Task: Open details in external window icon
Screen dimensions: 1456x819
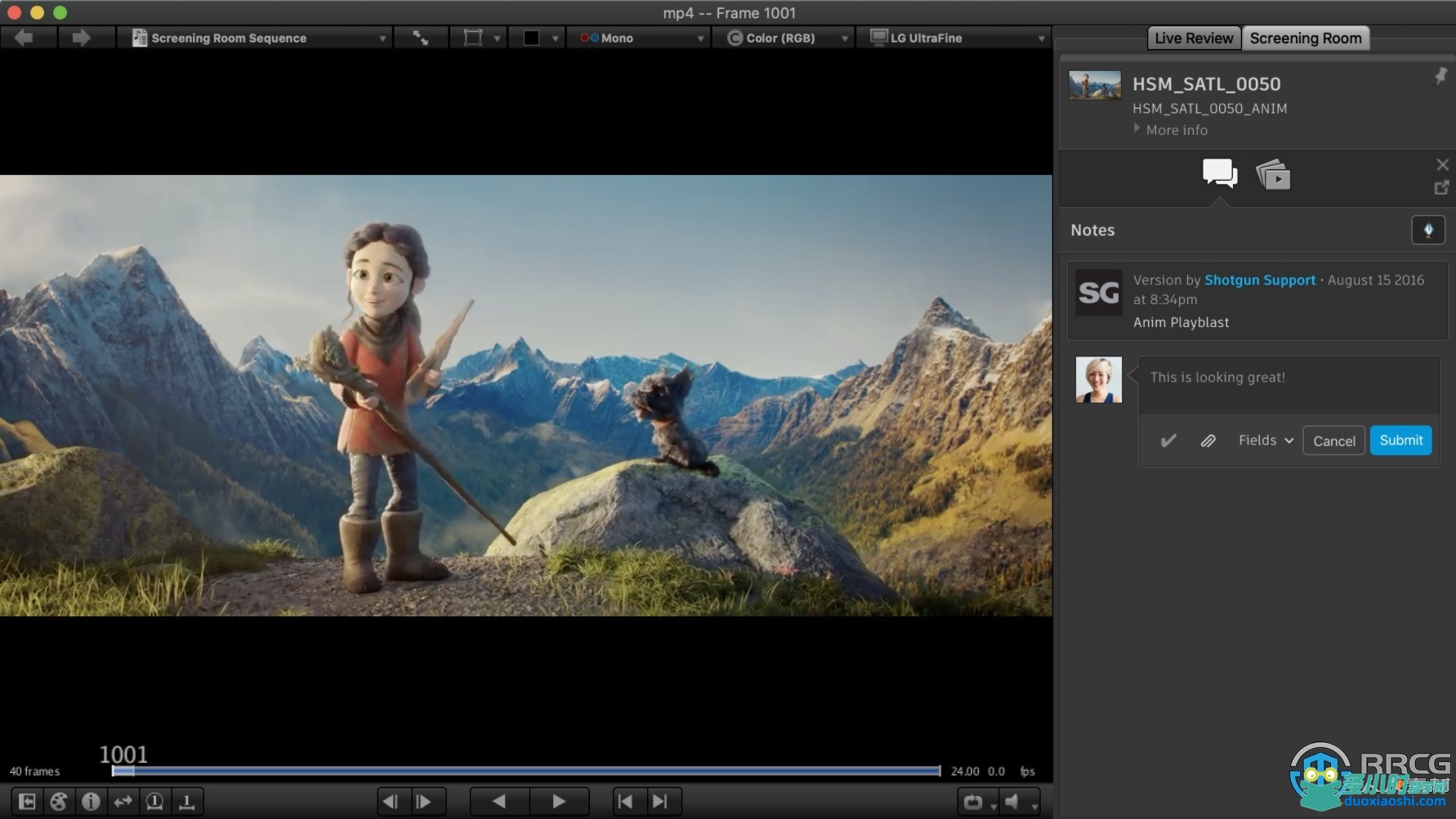Action: (x=1442, y=187)
